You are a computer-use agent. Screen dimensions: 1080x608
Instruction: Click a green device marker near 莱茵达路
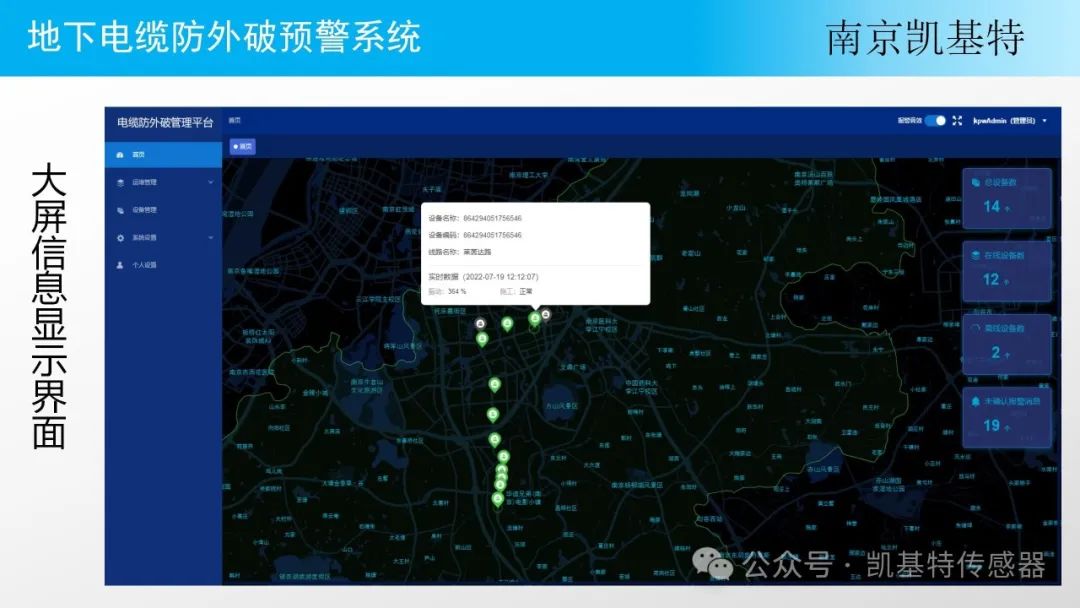point(508,324)
